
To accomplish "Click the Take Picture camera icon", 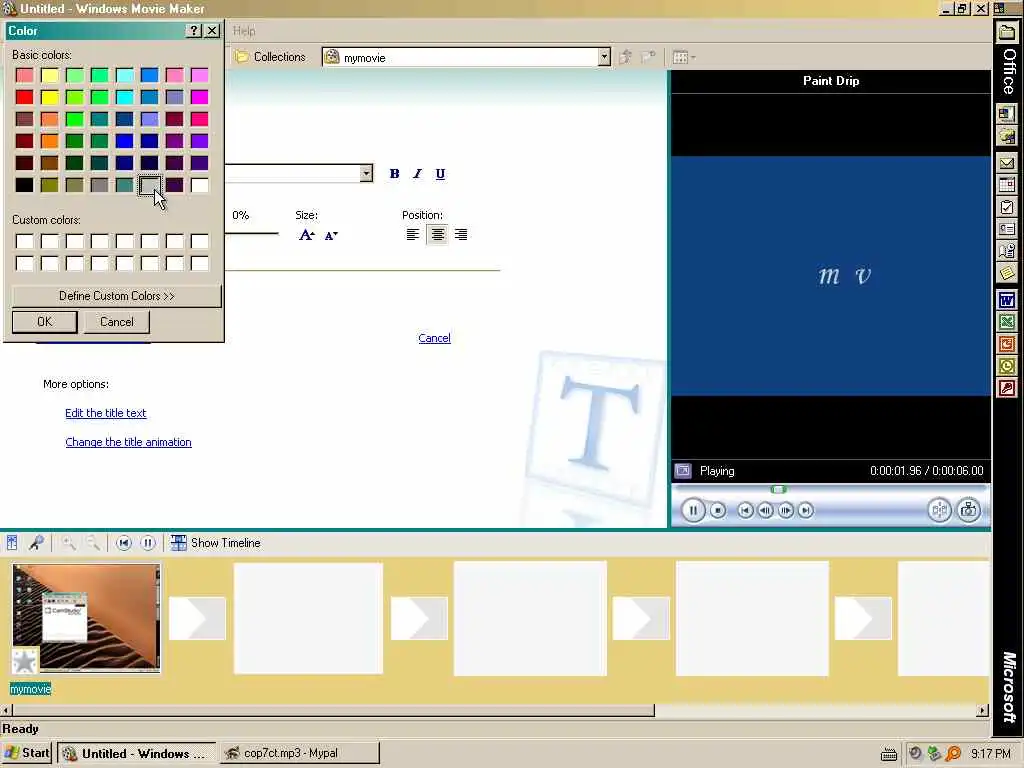I will pyautogui.click(x=968, y=510).
